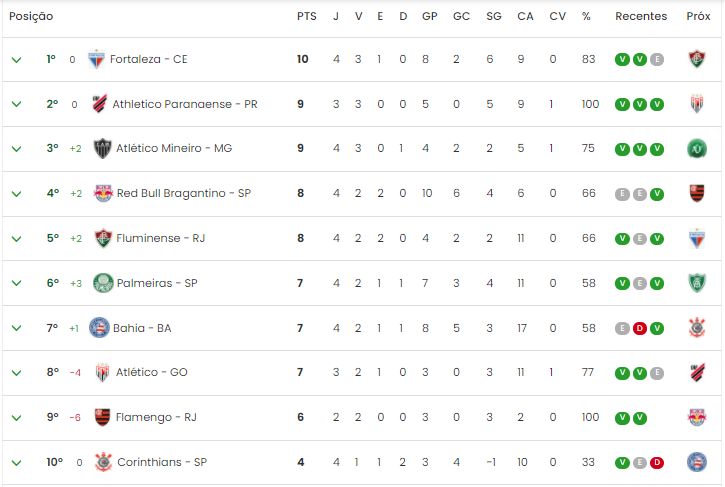Click the red D result badge for Bahia
The image size is (725, 487).
click(639, 328)
